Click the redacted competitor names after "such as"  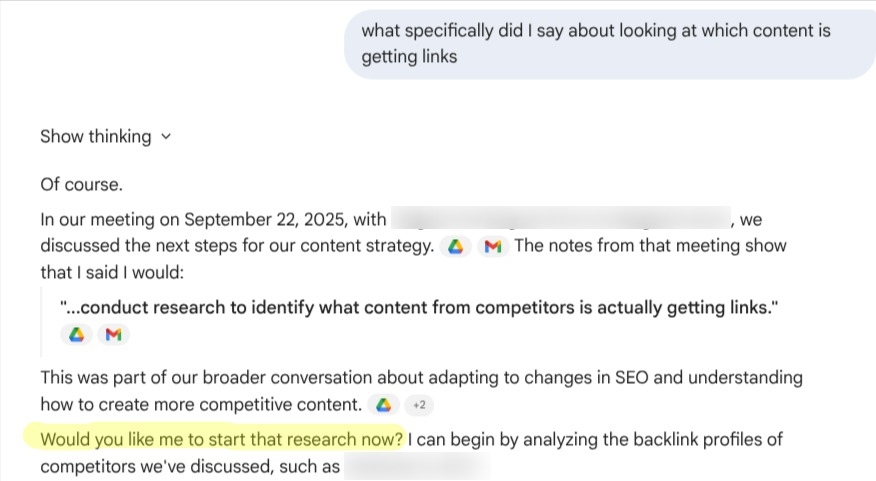pyautogui.click(x=416, y=466)
